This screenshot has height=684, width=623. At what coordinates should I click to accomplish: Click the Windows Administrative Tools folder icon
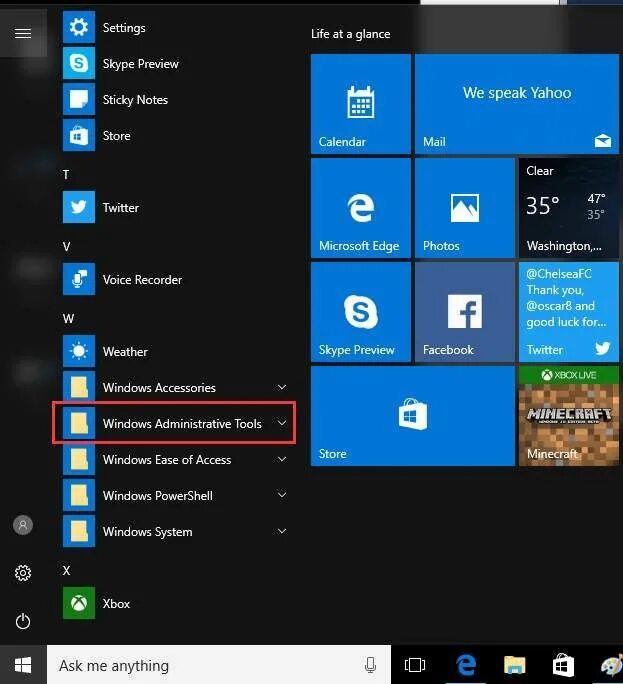tap(79, 423)
